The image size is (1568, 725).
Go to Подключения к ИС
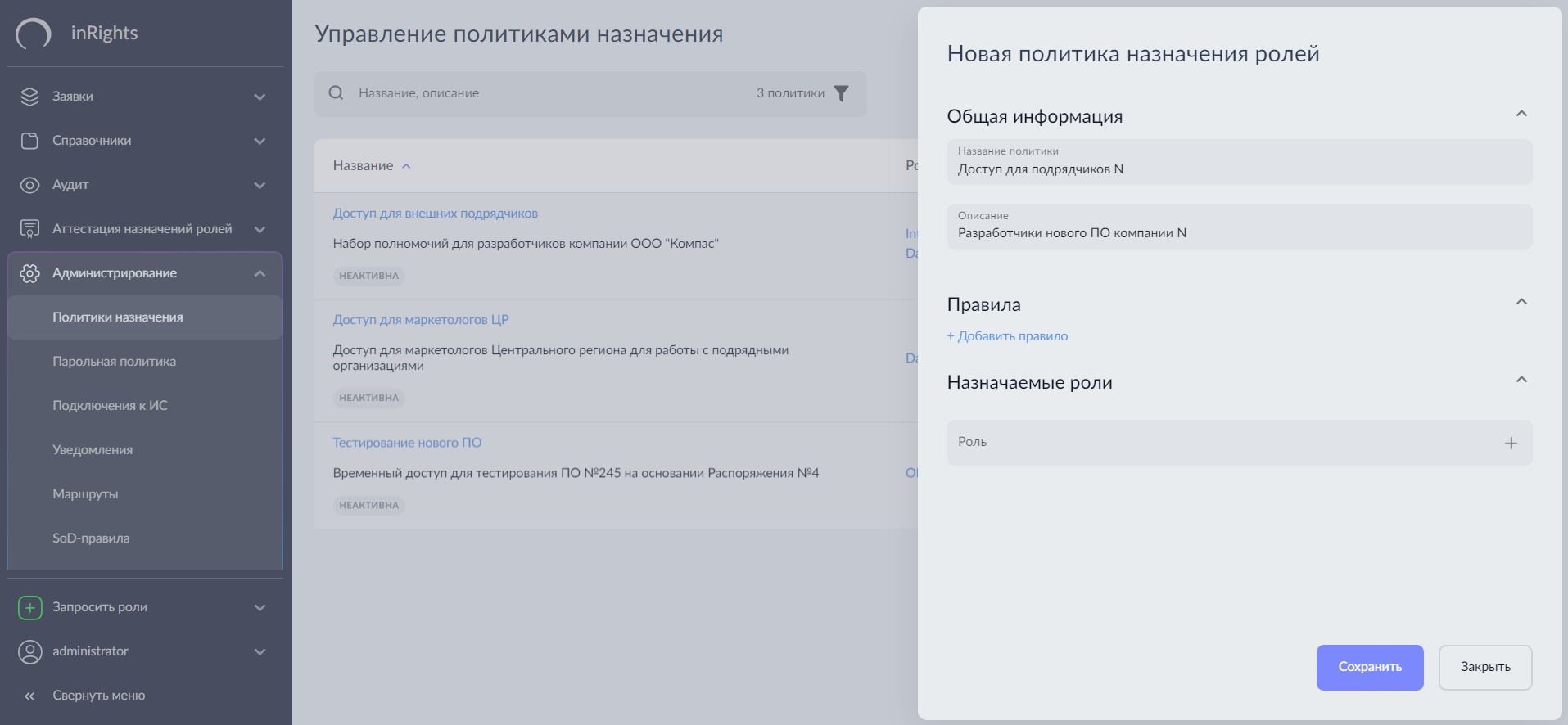click(x=110, y=406)
